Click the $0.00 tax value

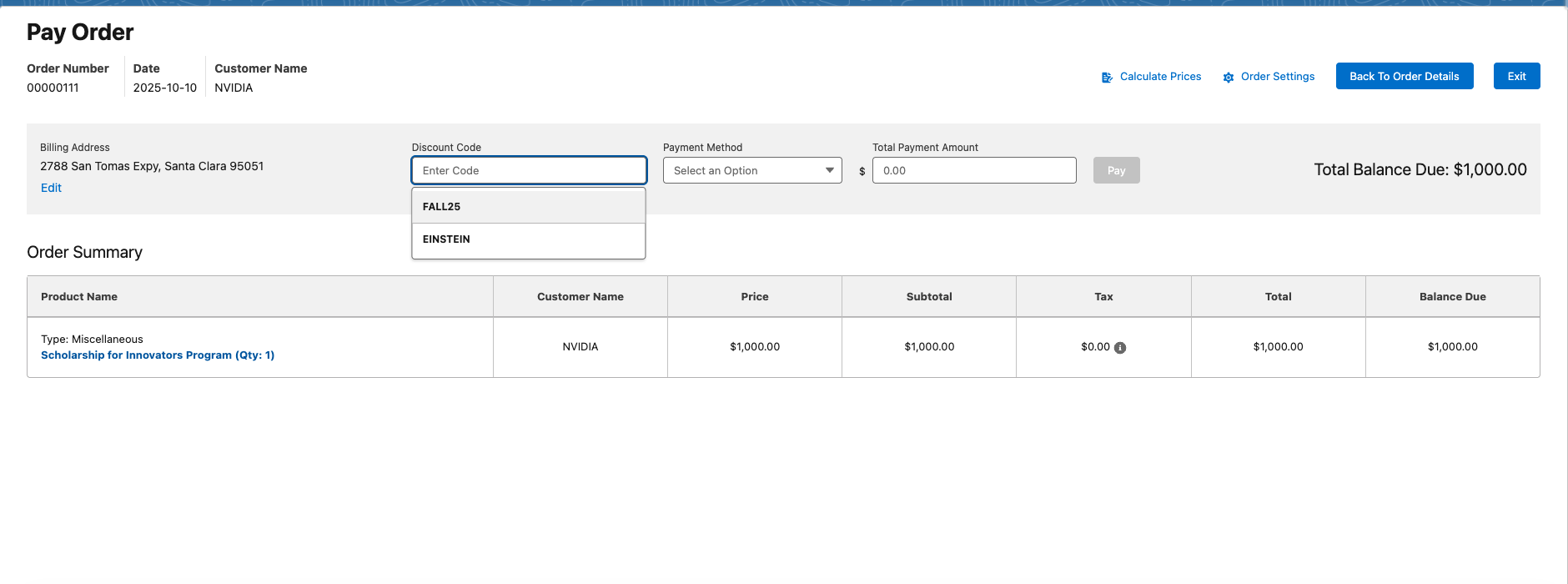click(x=1095, y=347)
